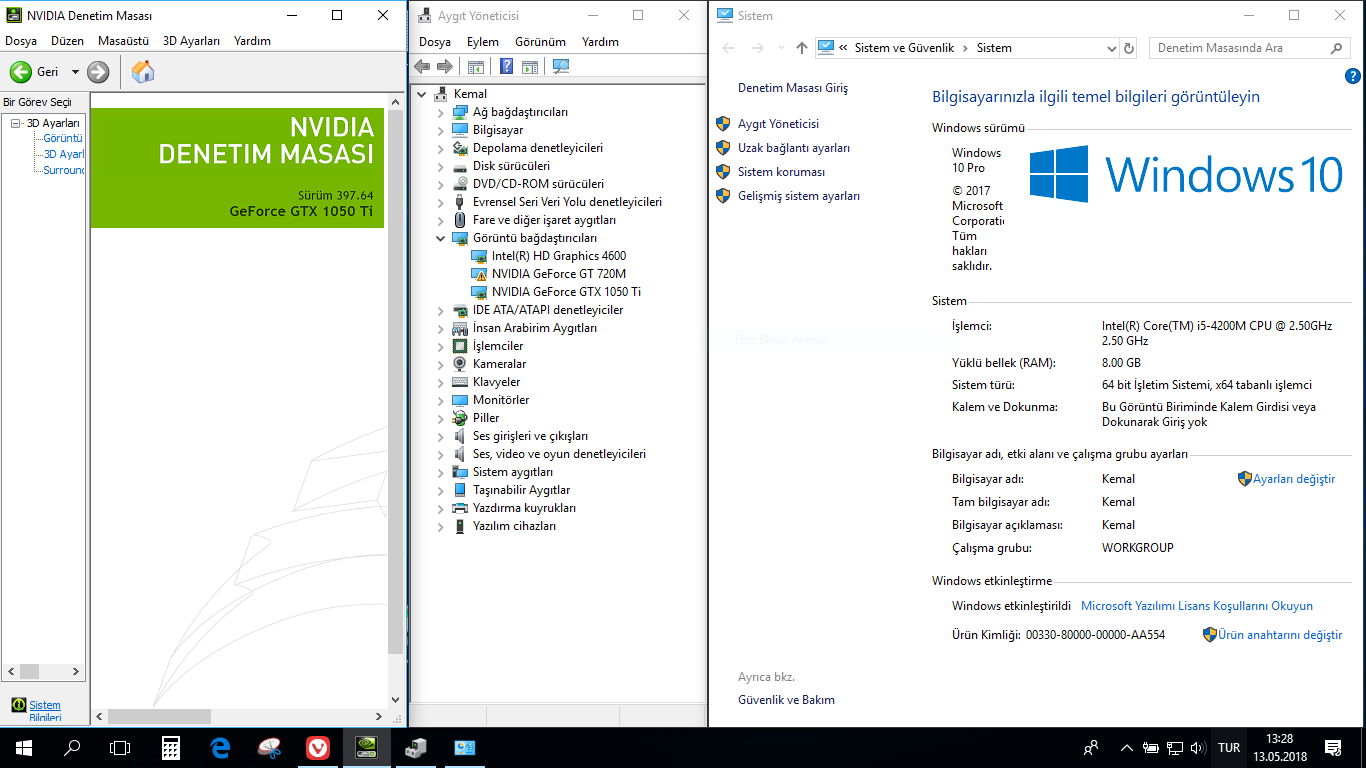Open the NVIDIA home page icon
The height and width of the screenshot is (768, 1366).
pyautogui.click(x=143, y=72)
